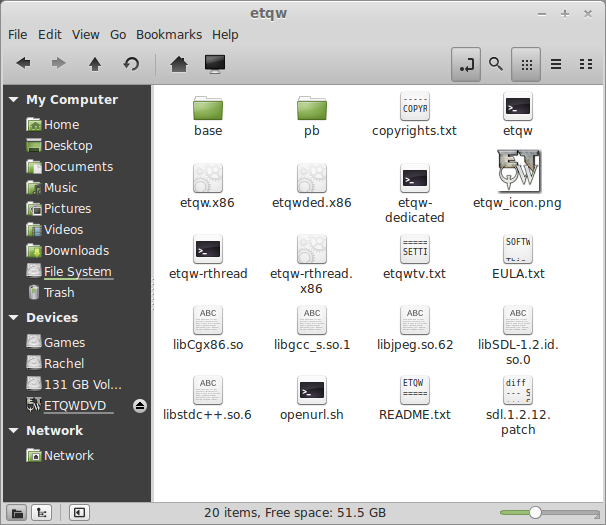606x525 pixels.
Task: Select the openurl.sh script
Action: click(x=312, y=399)
